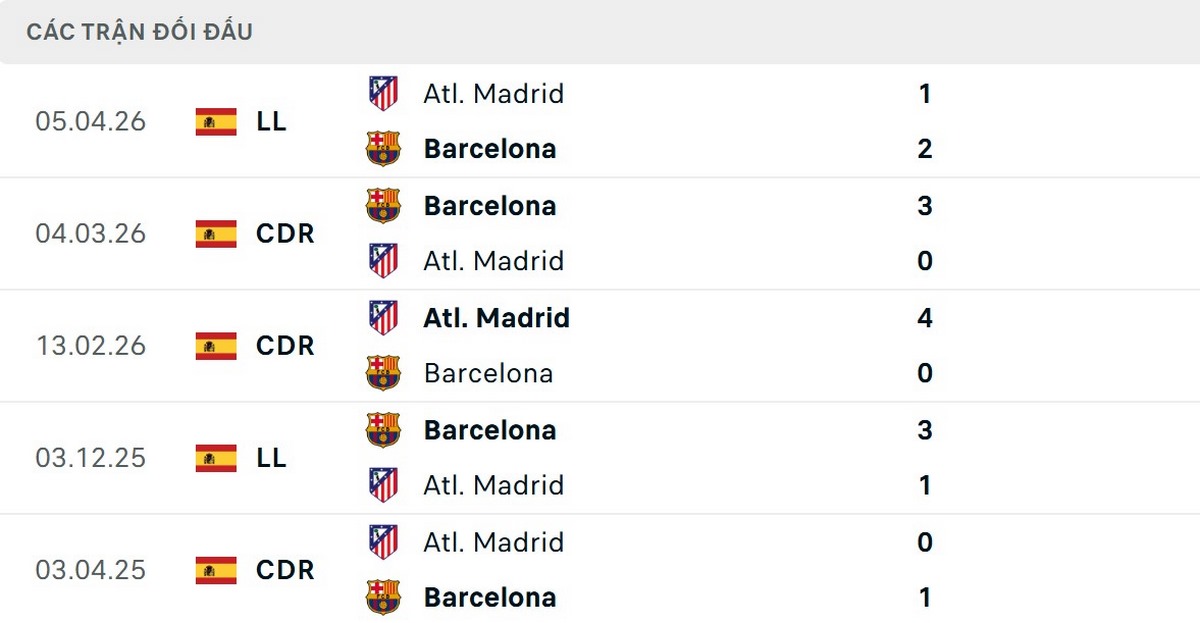Screen dimensions: 1200x623
Task: Click the score 4 in the 13.02.26 match
Action: (926, 318)
